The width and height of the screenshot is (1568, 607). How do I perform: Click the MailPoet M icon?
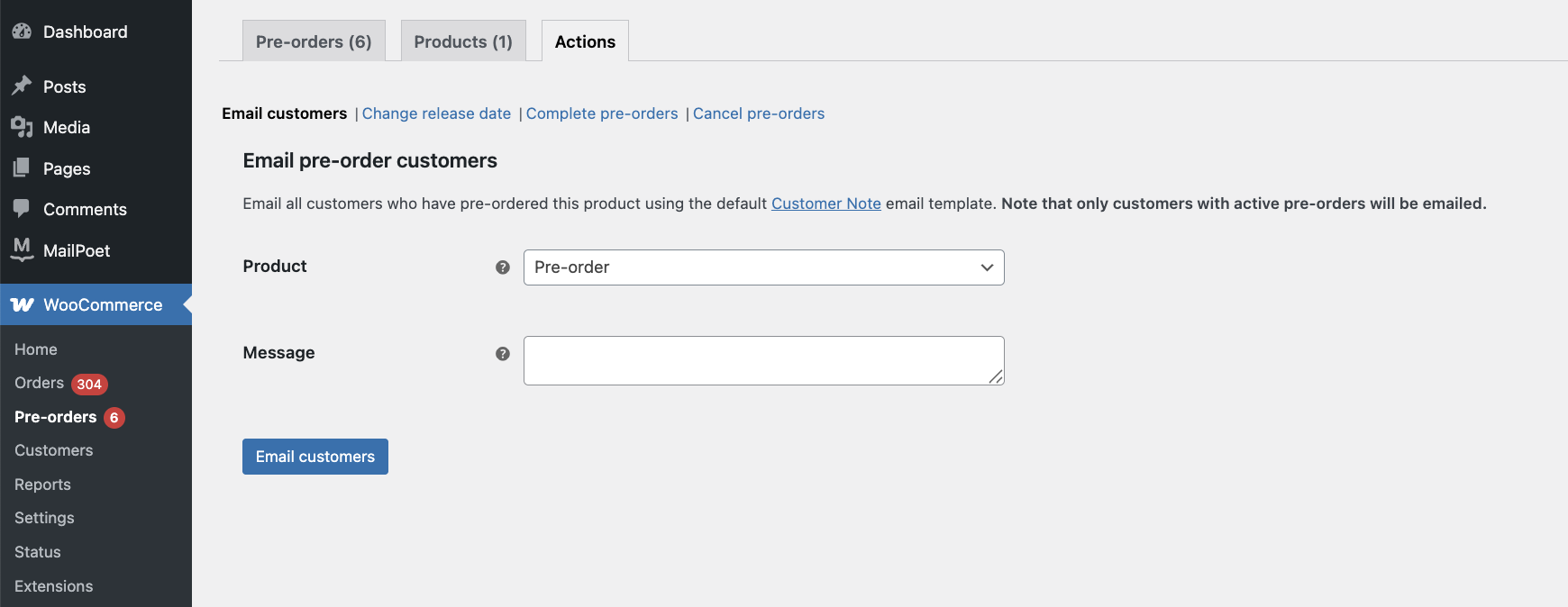22,249
